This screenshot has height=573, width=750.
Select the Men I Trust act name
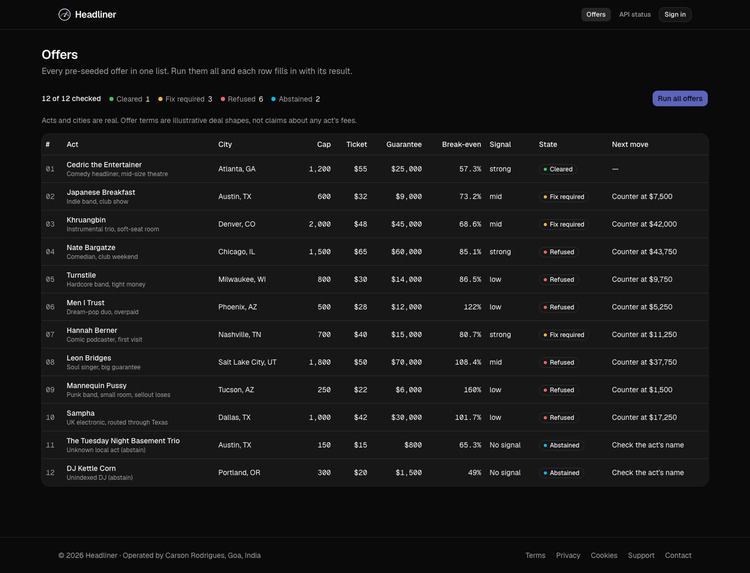pyautogui.click(x=85, y=303)
